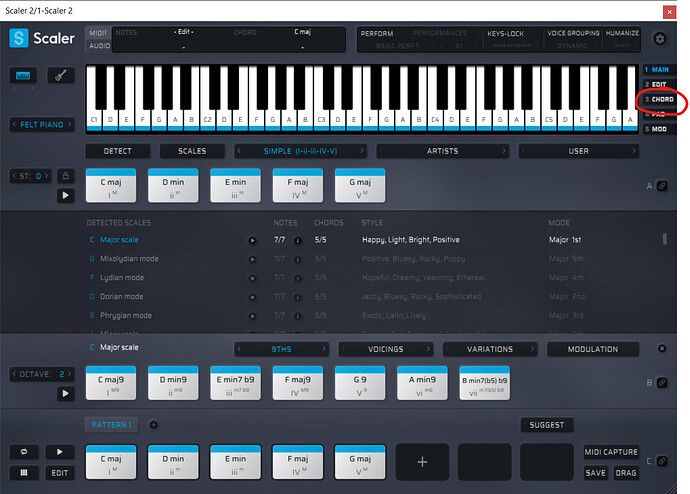Increase ST semitone transpose value
Image resolution: width=690 pixels, height=494 pixels.
point(46,176)
